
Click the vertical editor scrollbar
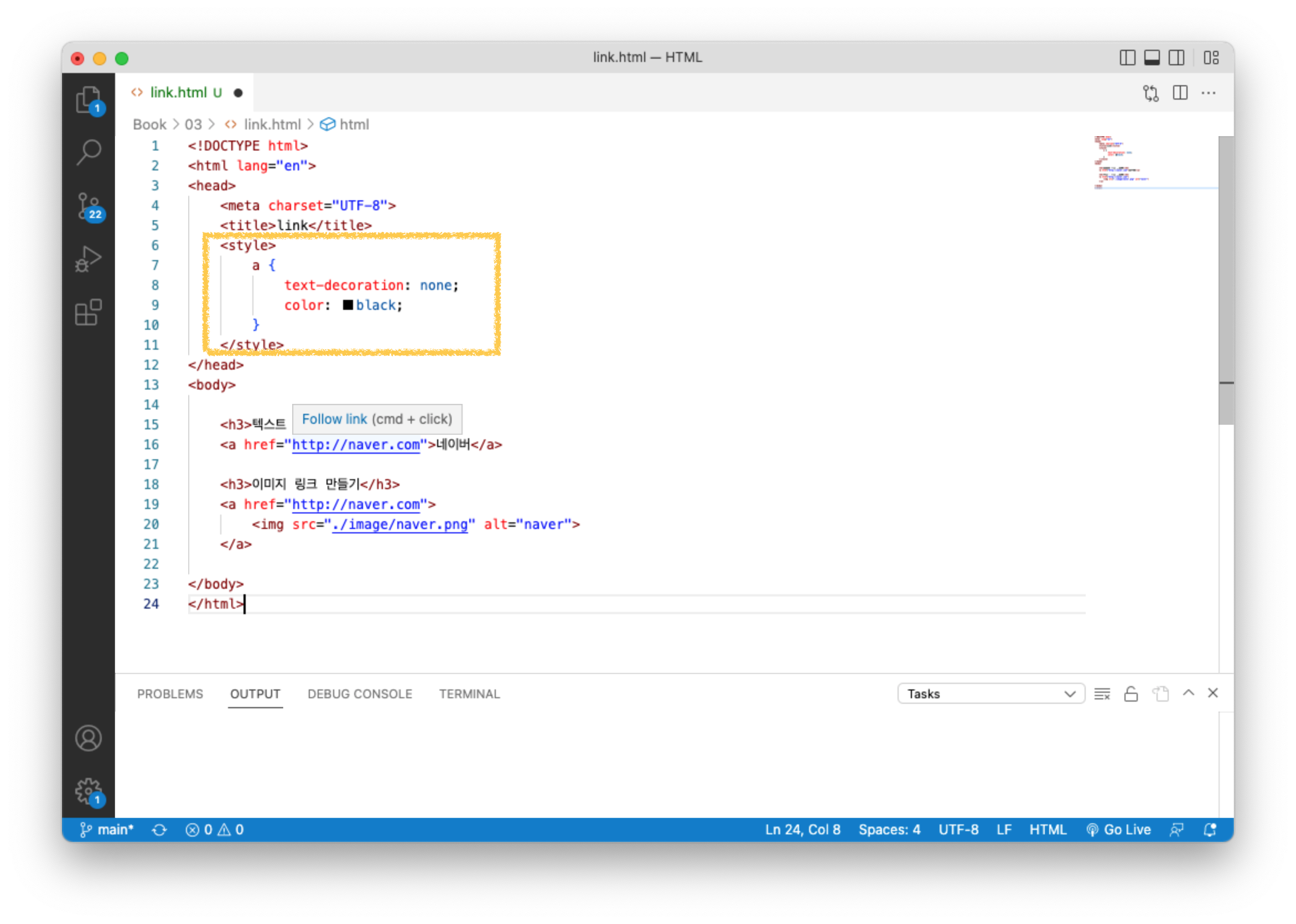pyautogui.click(x=1227, y=281)
